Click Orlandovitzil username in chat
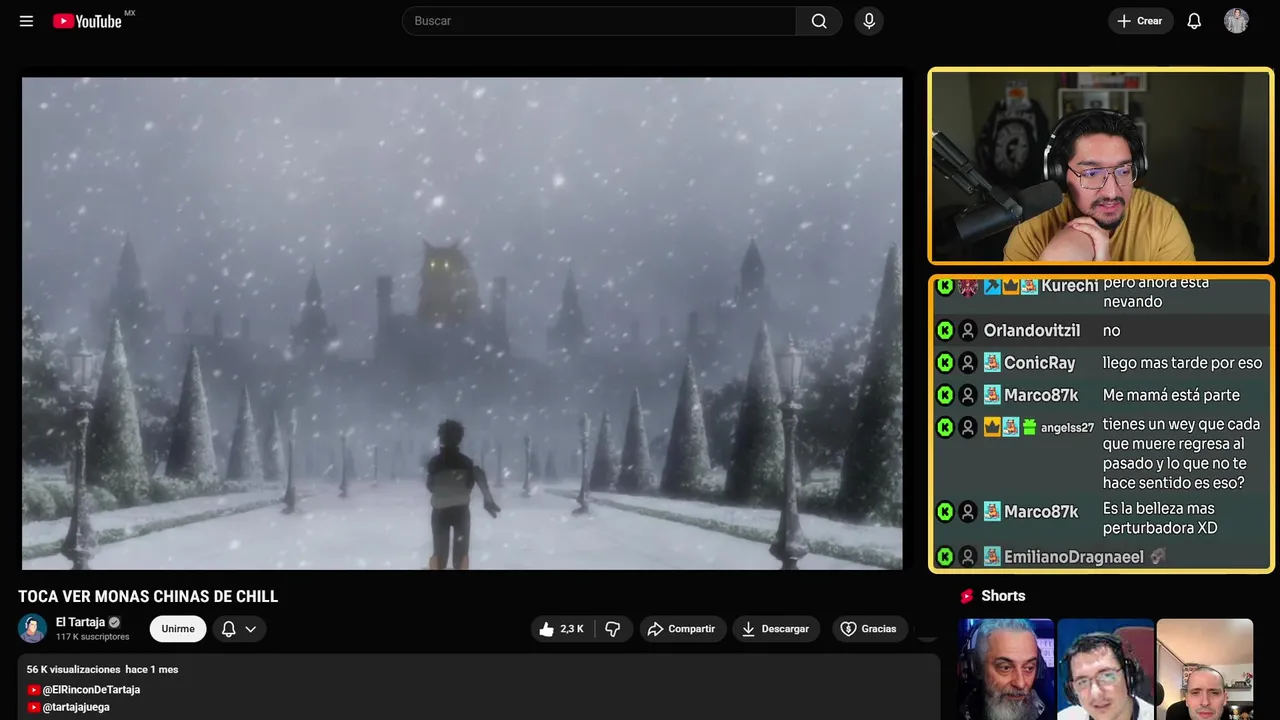 click(1032, 331)
